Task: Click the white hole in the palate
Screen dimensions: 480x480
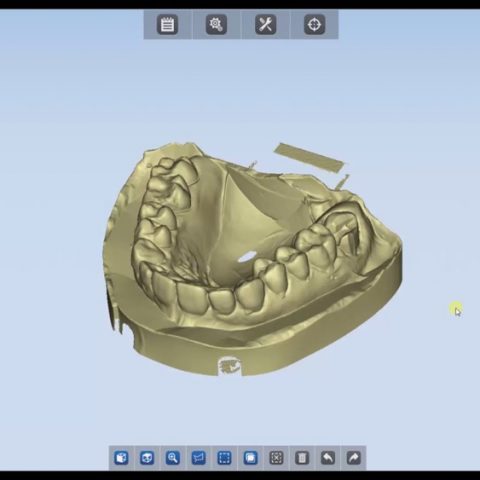Action: pyautogui.click(x=247, y=256)
